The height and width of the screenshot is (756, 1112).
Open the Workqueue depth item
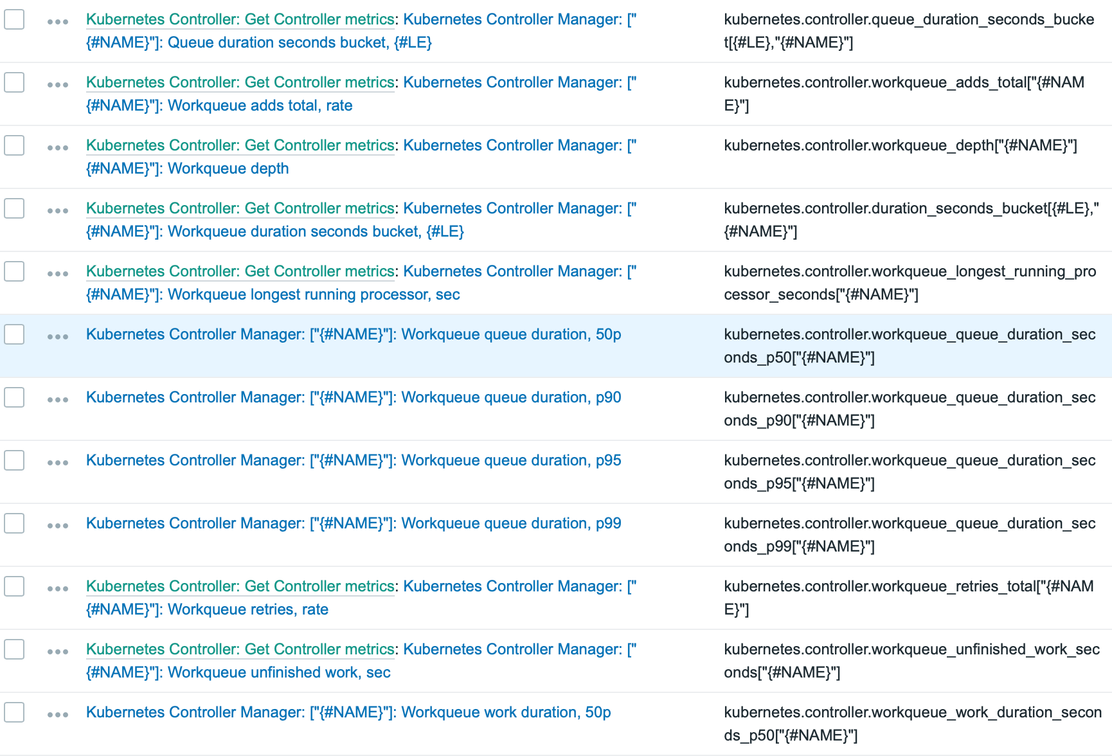pos(361,157)
